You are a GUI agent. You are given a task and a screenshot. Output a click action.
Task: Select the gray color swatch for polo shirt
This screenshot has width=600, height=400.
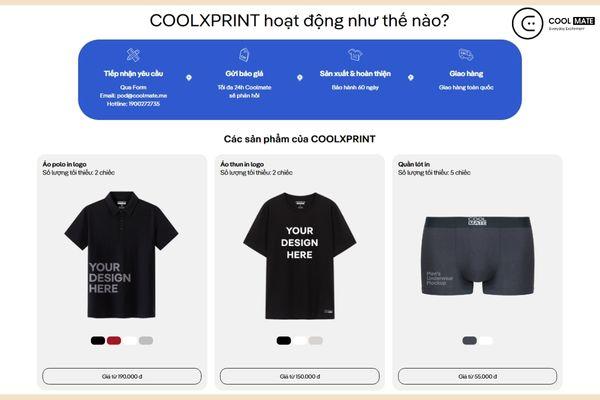146,340
